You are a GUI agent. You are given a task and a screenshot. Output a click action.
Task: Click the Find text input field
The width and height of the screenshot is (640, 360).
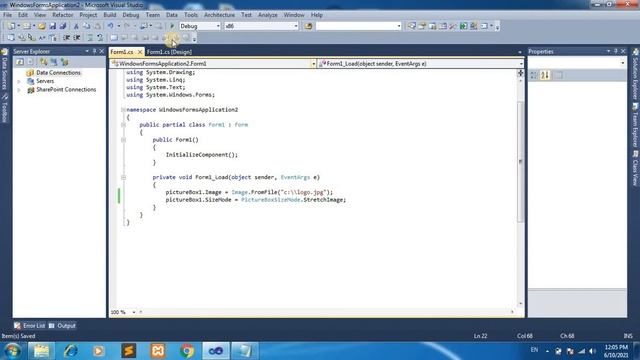click(x=356, y=26)
